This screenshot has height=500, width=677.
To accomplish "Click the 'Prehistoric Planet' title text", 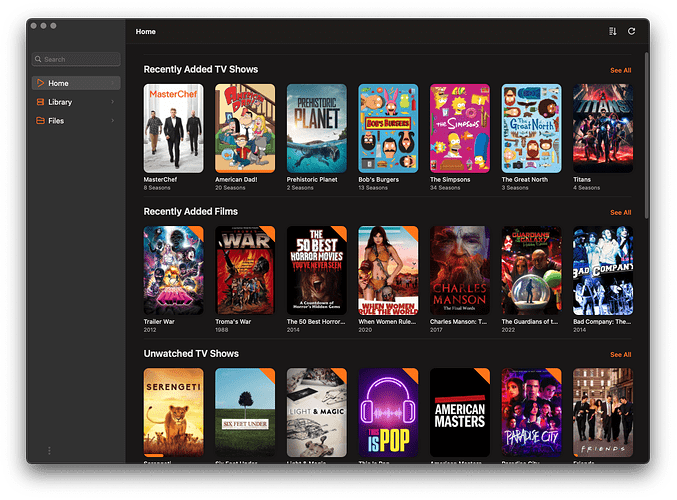I will (312, 180).
